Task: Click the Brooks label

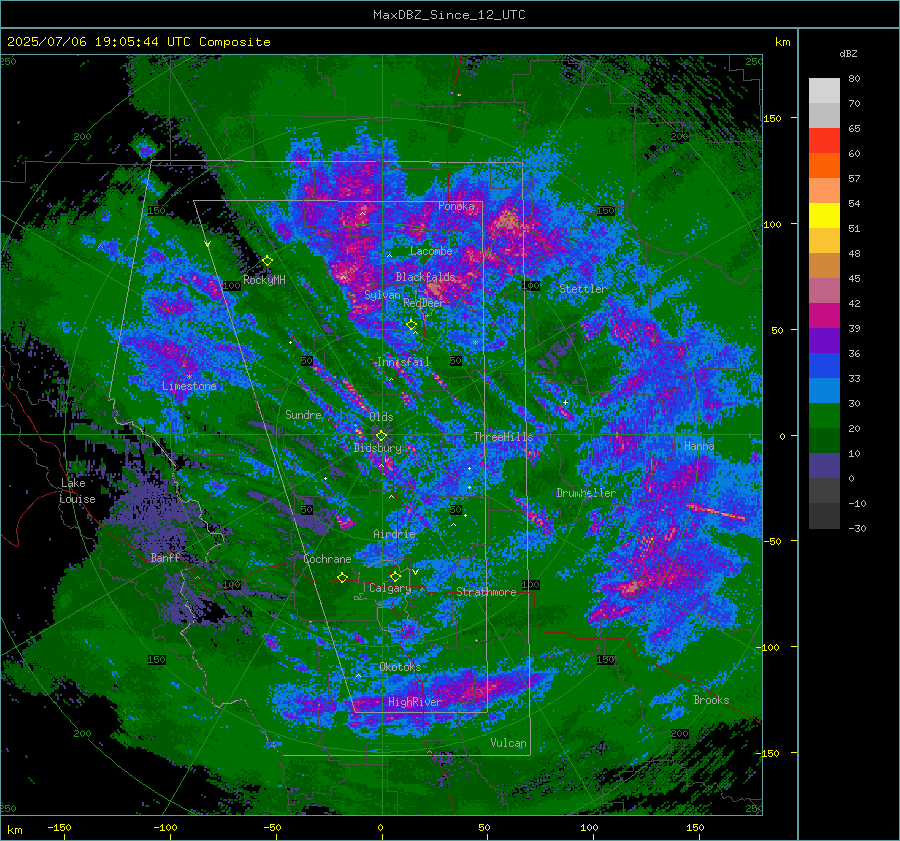Action: tap(711, 700)
